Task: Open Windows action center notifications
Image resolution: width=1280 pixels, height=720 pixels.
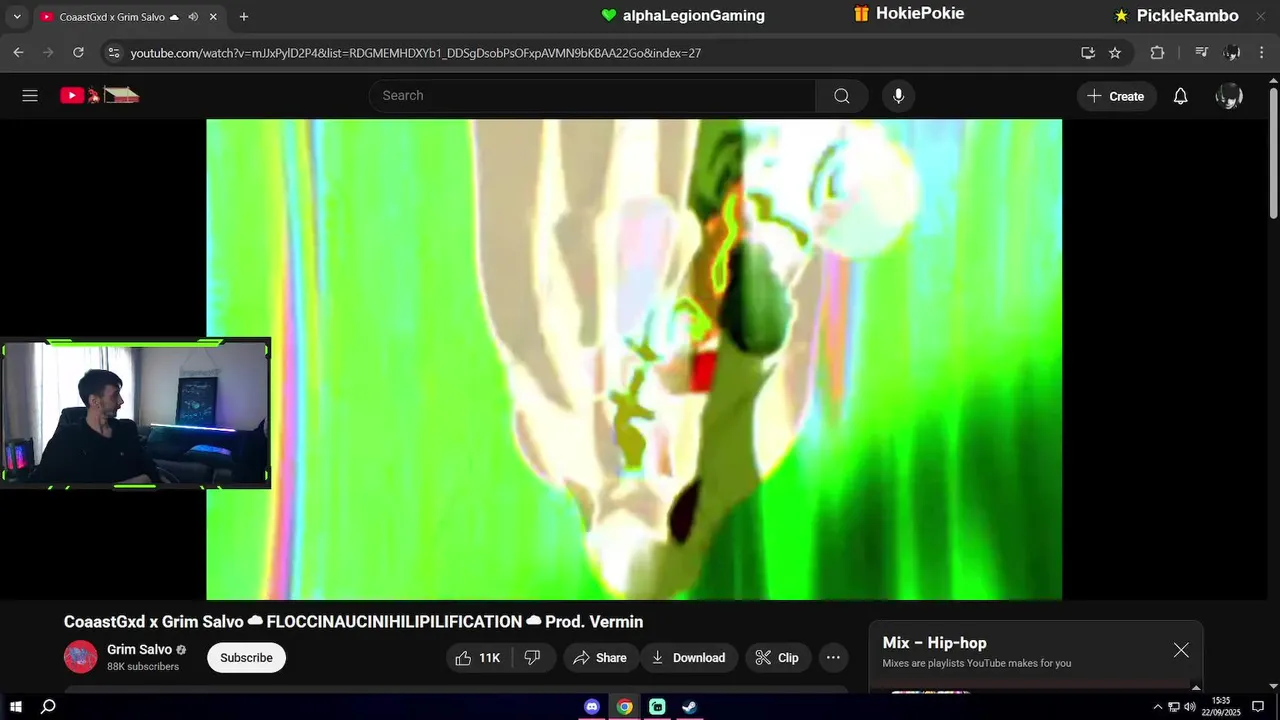Action: pyautogui.click(x=1258, y=707)
